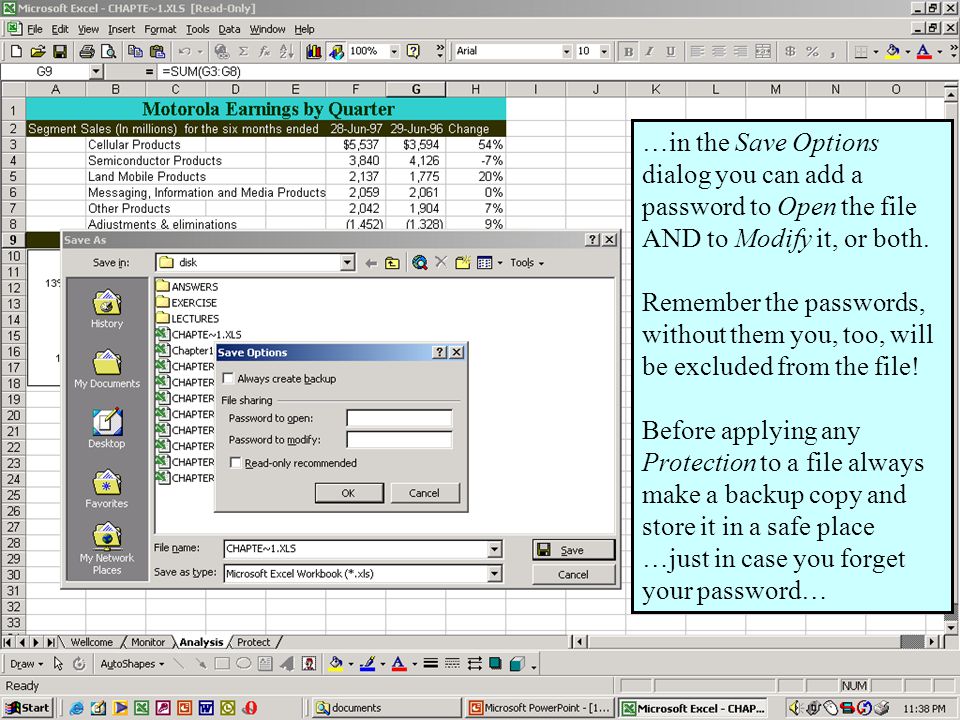Click the Password to open field
The height and width of the screenshot is (720, 960).
(399, 418)
